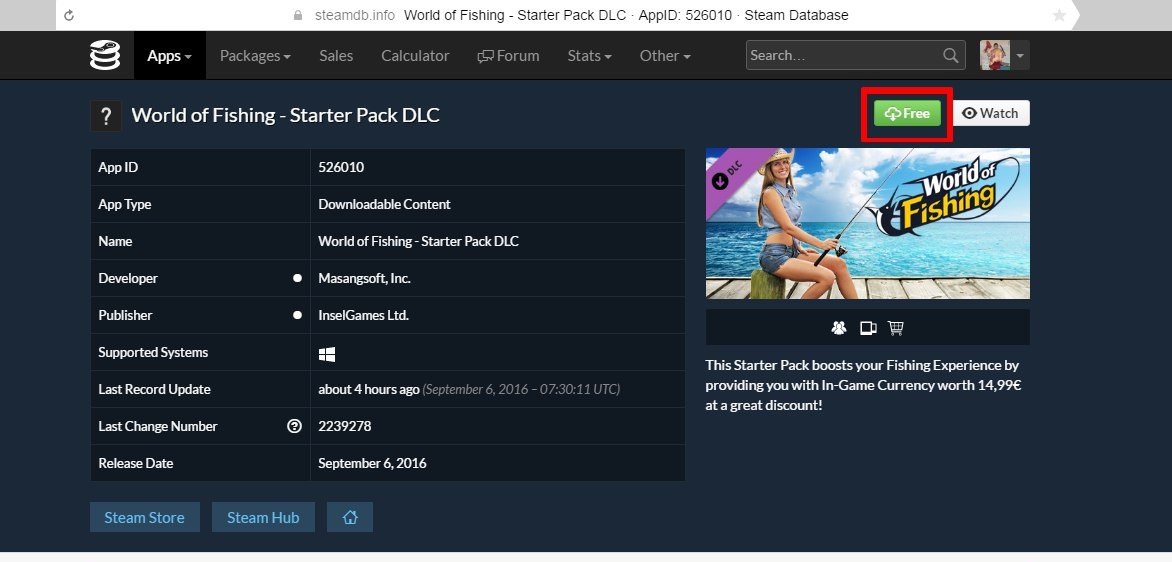
Task: Expand the Stats dropdown menu
Action: (x=590, y=55)
